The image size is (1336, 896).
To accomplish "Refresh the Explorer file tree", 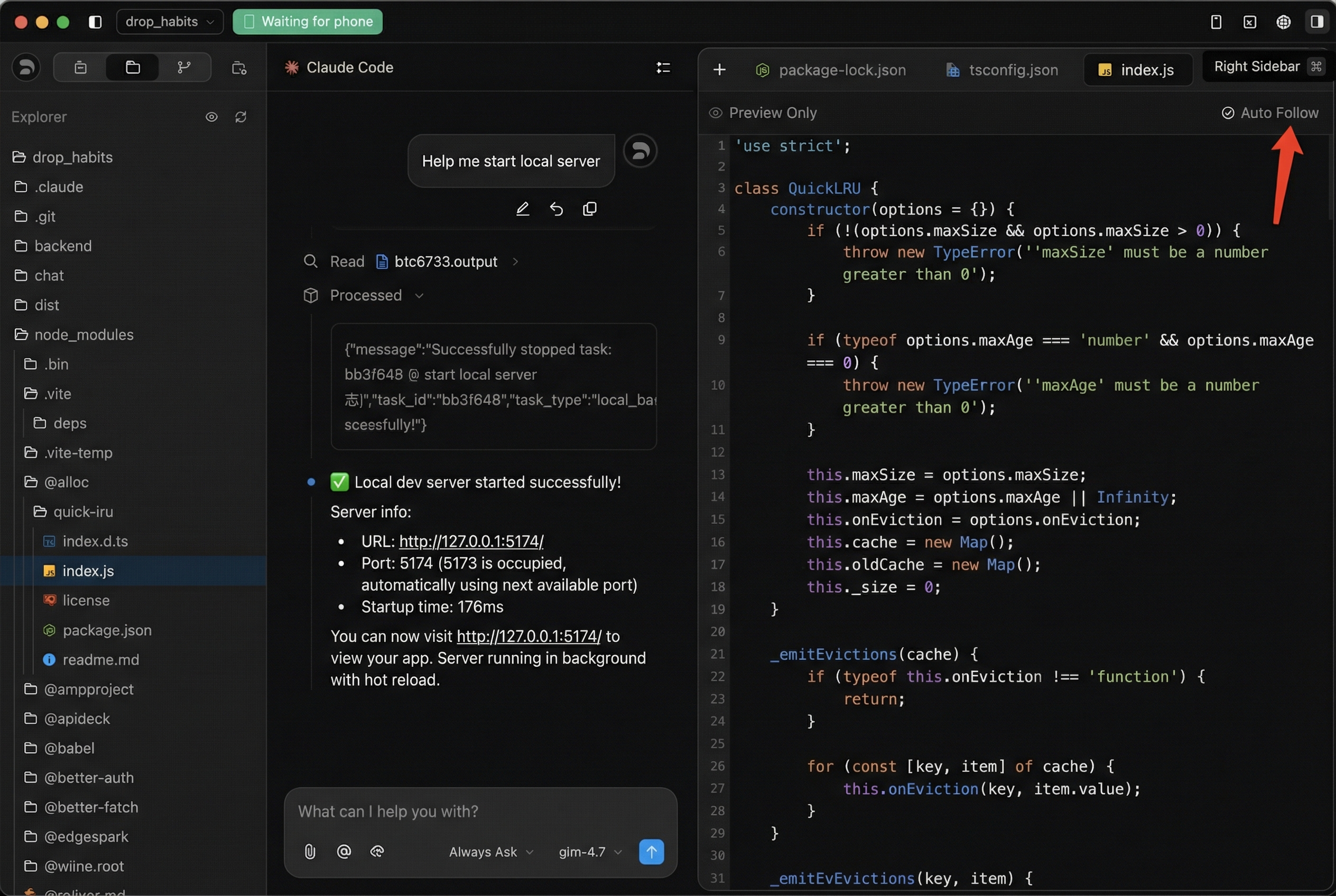I will pyautogui.click(x=240, y=117).
